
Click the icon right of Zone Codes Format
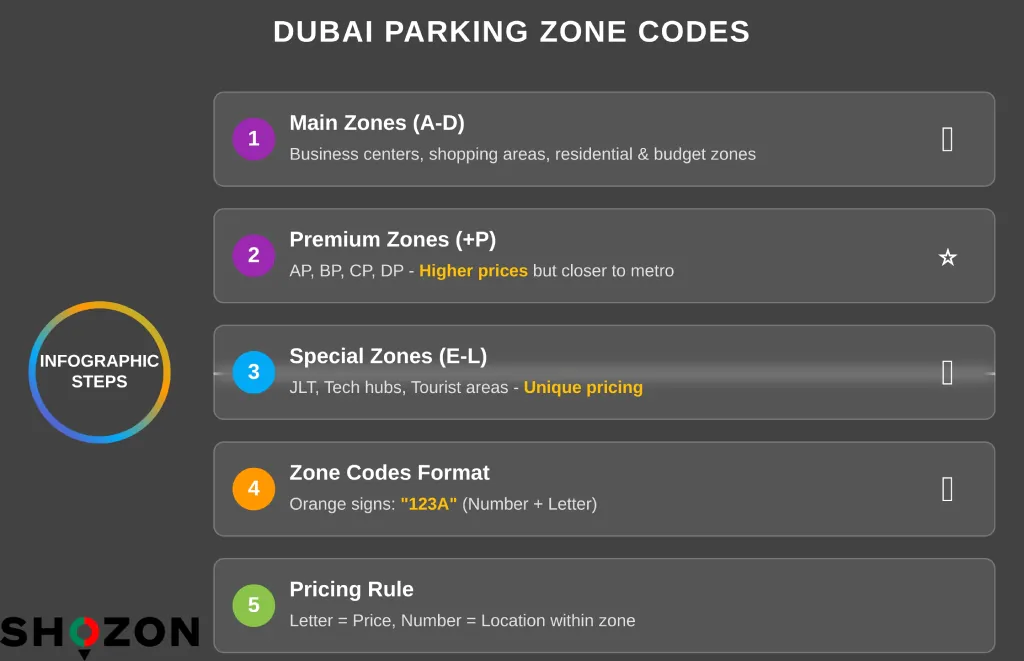[x=947, y=489]
